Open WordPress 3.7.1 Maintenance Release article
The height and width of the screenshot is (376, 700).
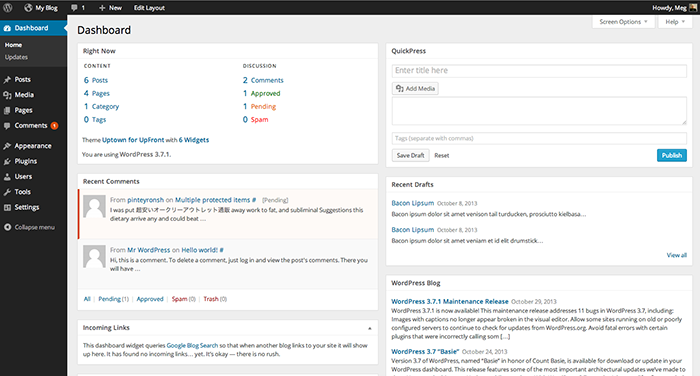point(450,301)
